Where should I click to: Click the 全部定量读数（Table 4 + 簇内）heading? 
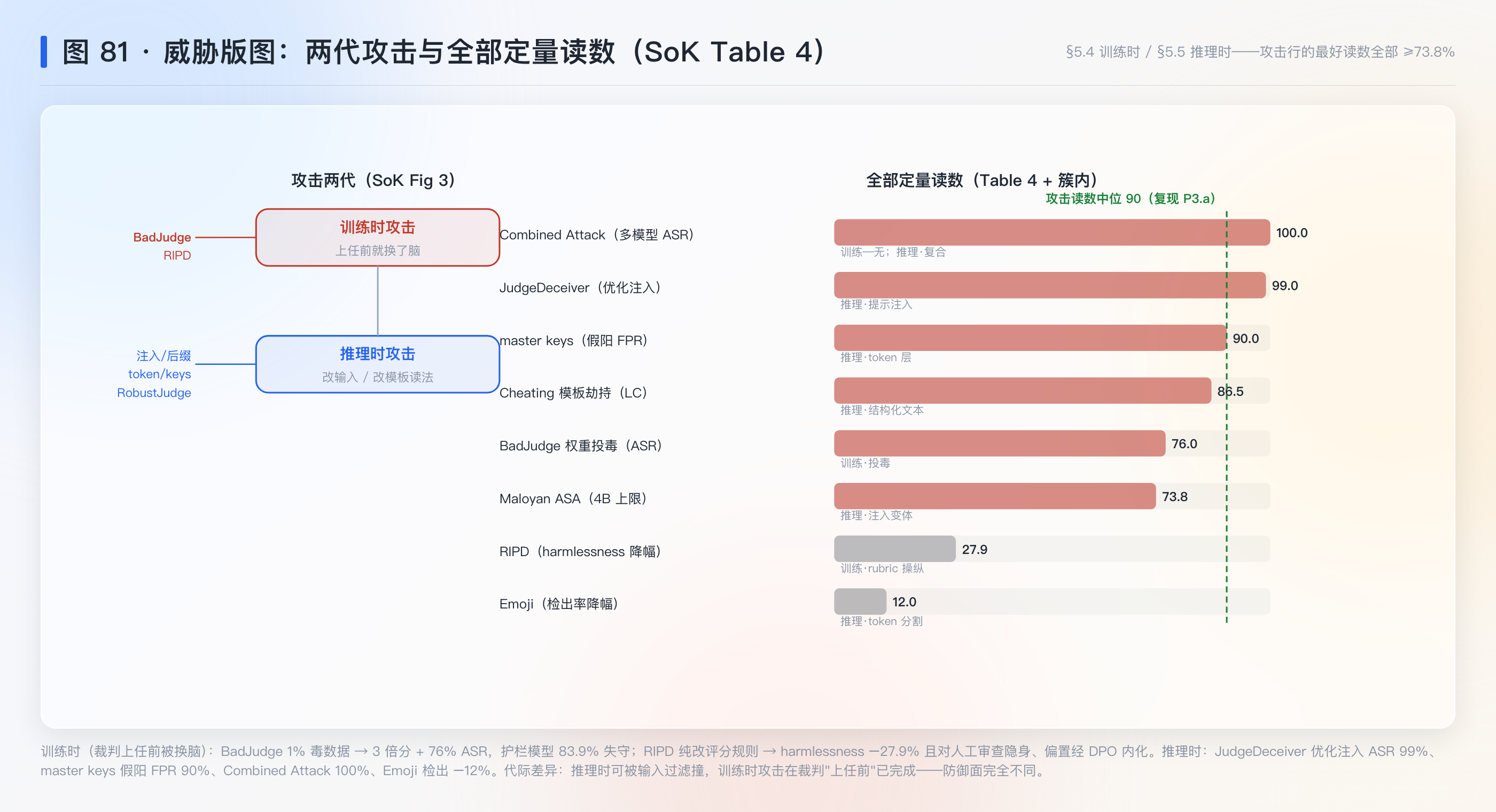coord(983,180)
